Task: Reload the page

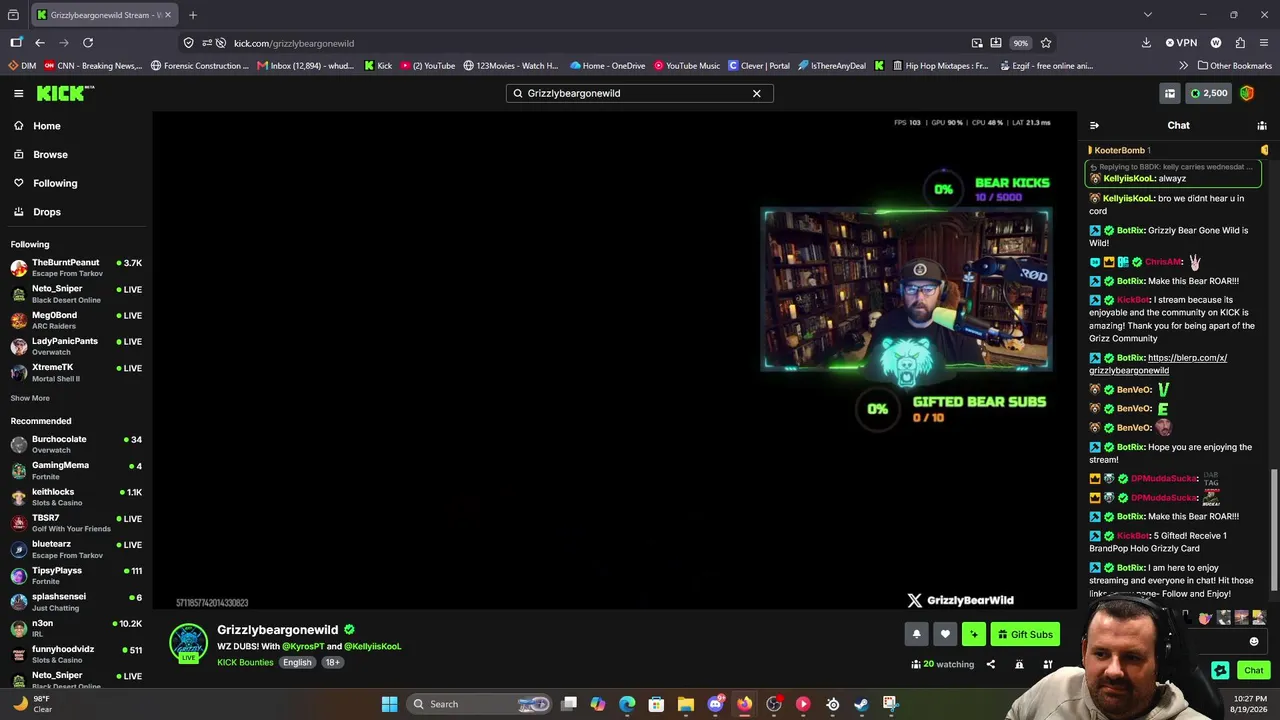Action: (x=88, y=43)
